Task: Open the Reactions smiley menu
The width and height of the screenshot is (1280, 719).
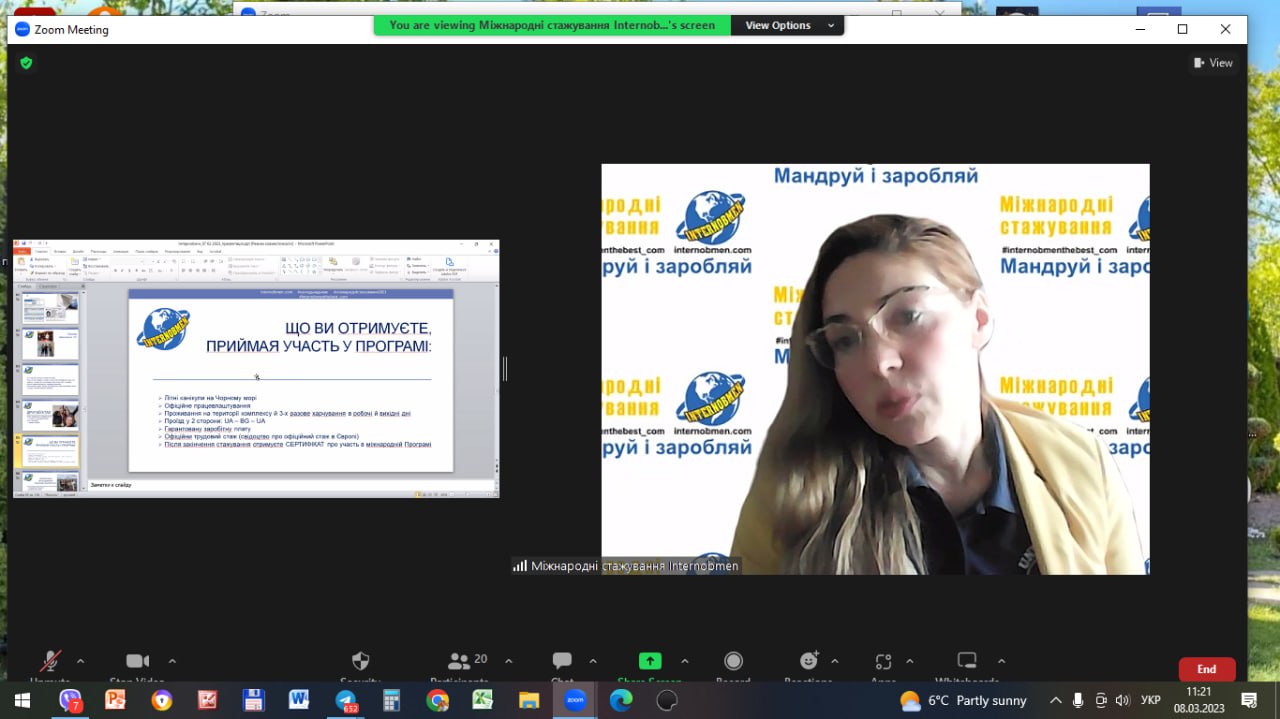Action: click(x=809, y=662)
